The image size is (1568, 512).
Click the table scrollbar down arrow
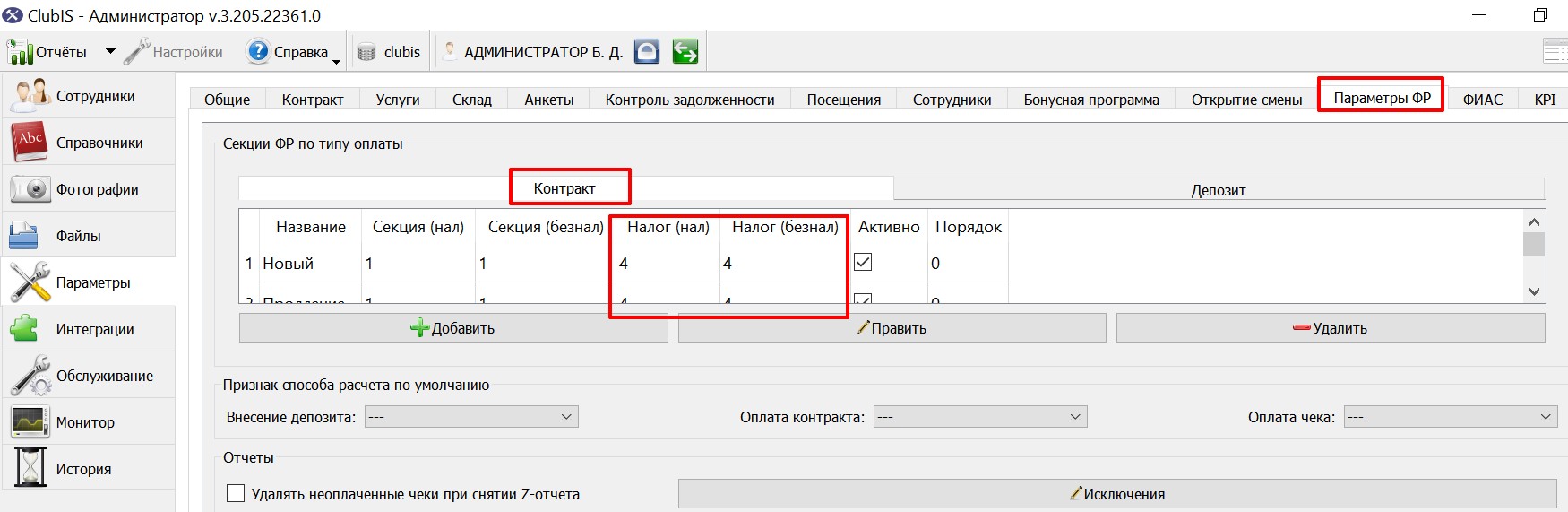(x=1534, y=291)
